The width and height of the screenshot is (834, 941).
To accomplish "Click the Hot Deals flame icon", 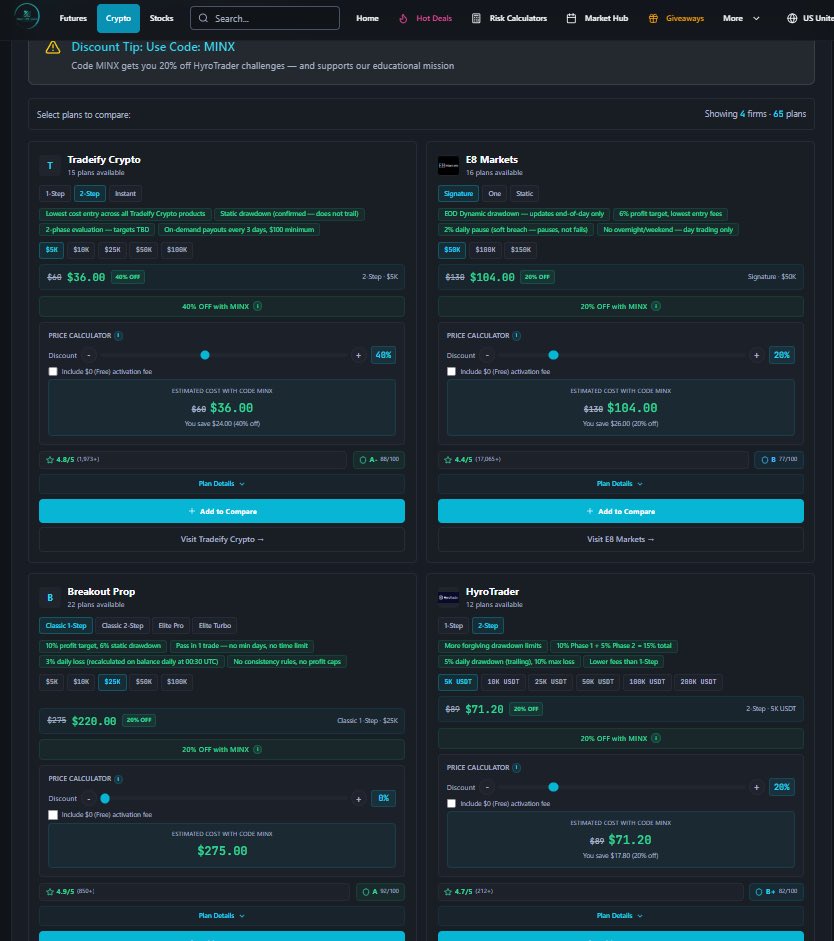I will click(x=403, y=19).
